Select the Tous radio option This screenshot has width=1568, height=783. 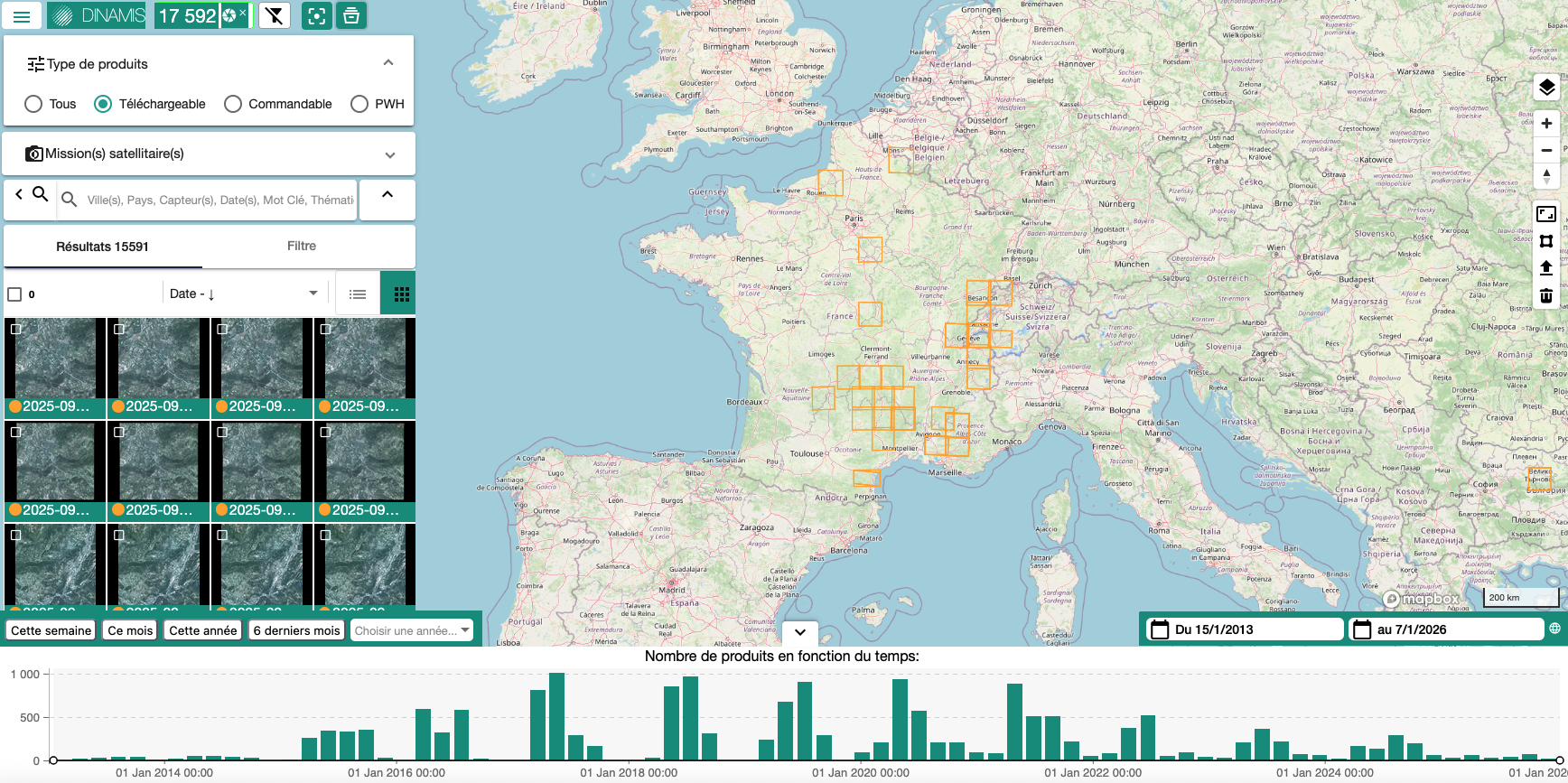33,104
